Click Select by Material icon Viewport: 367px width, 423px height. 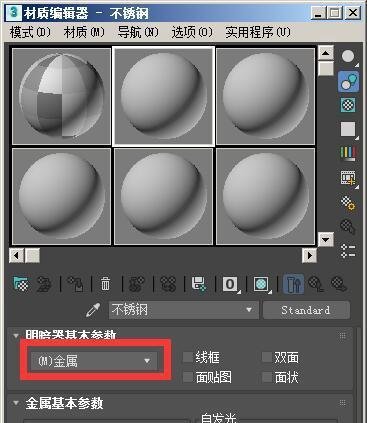[x=348, y=227]
